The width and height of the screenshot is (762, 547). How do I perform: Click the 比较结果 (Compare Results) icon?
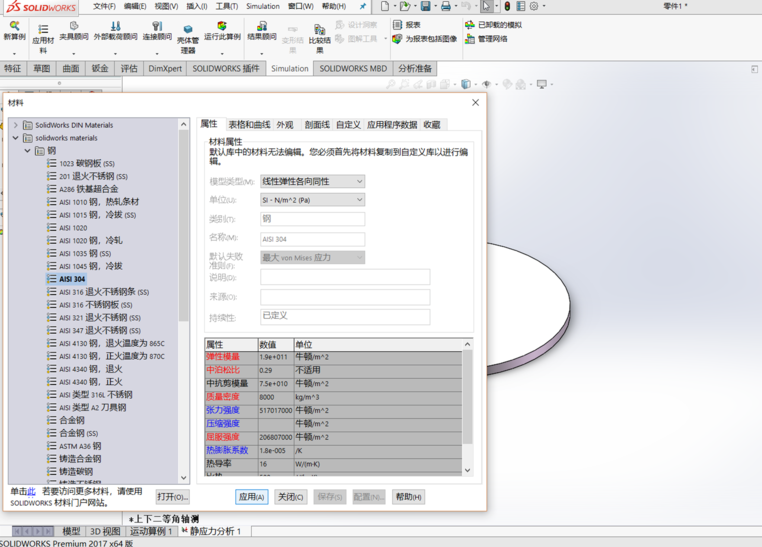tap(319, 39)
